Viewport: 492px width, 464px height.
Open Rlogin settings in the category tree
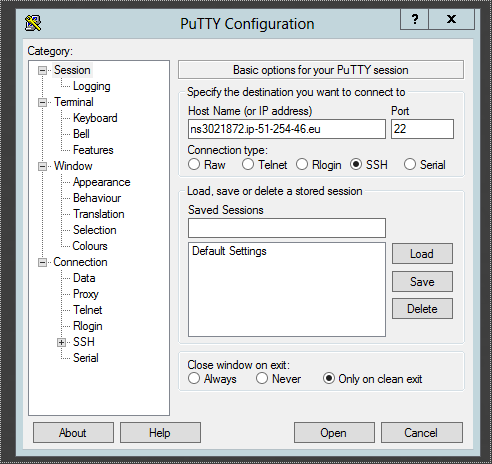88,326
